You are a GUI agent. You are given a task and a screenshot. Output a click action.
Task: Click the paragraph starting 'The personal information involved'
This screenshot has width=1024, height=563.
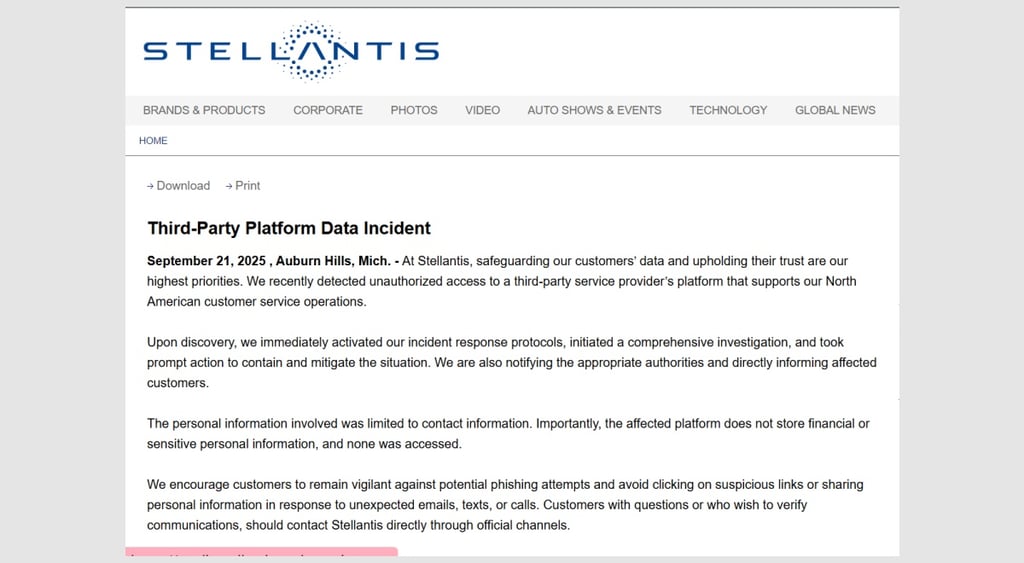[508, 434]
